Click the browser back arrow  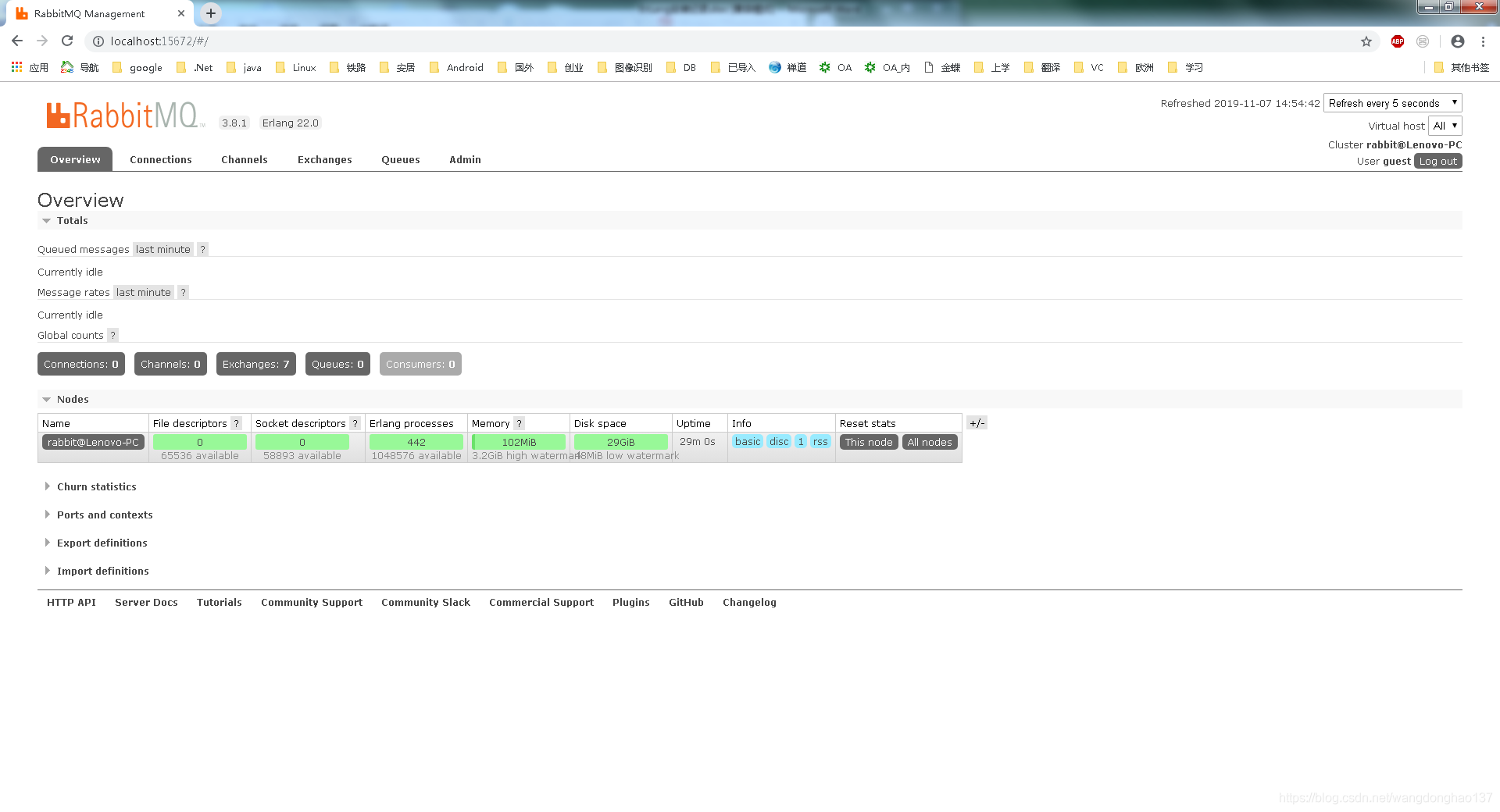17,41
